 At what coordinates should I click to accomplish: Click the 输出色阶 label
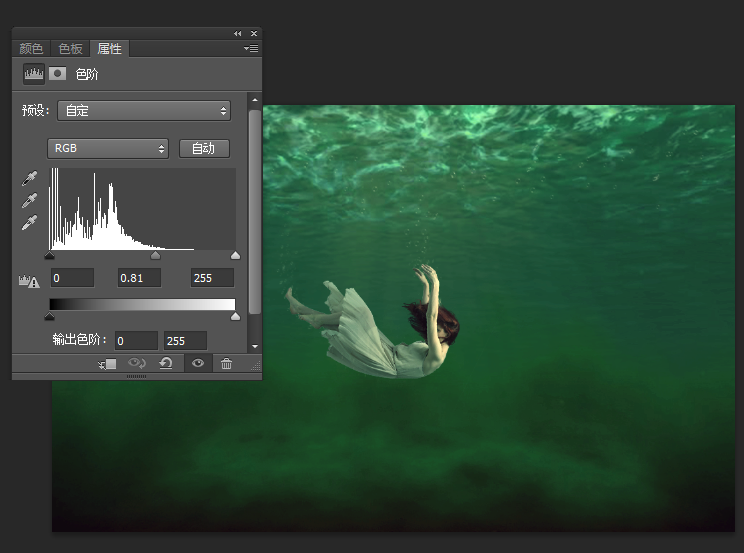[79, 340]
